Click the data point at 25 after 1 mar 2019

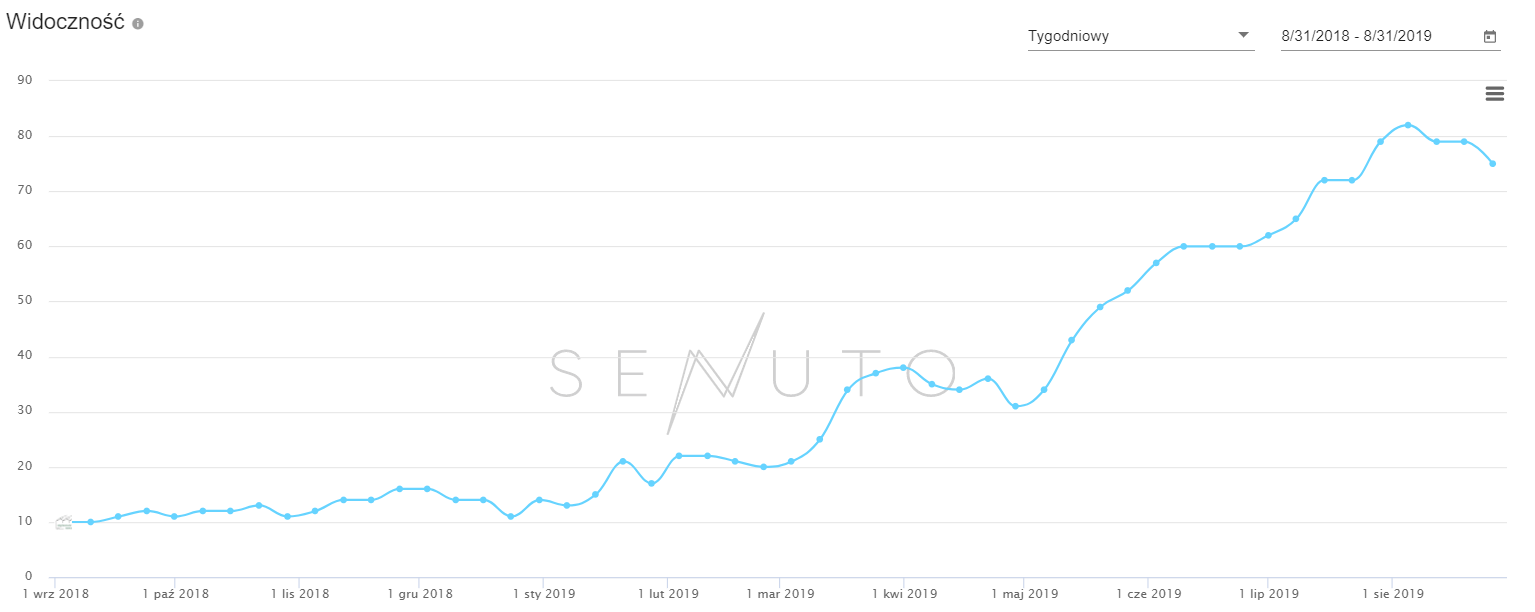(x=819, y=439)
